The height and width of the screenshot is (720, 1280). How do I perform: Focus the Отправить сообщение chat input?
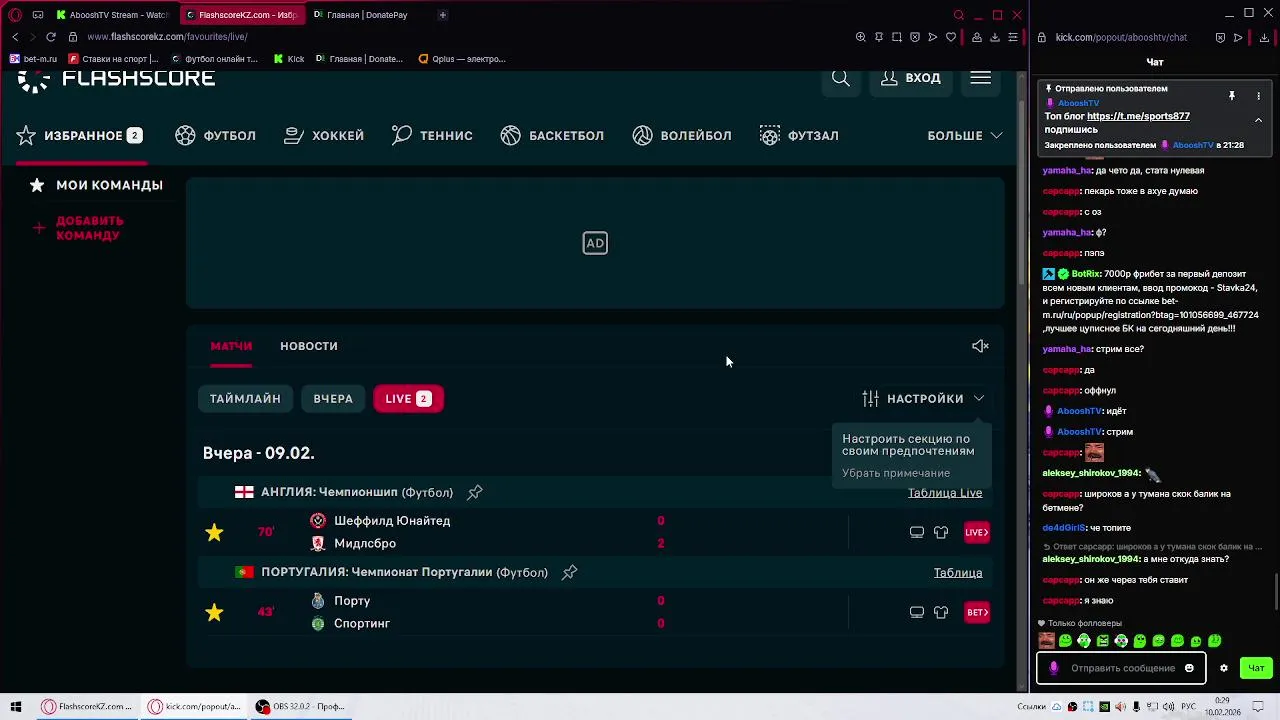click(1123, 668)
